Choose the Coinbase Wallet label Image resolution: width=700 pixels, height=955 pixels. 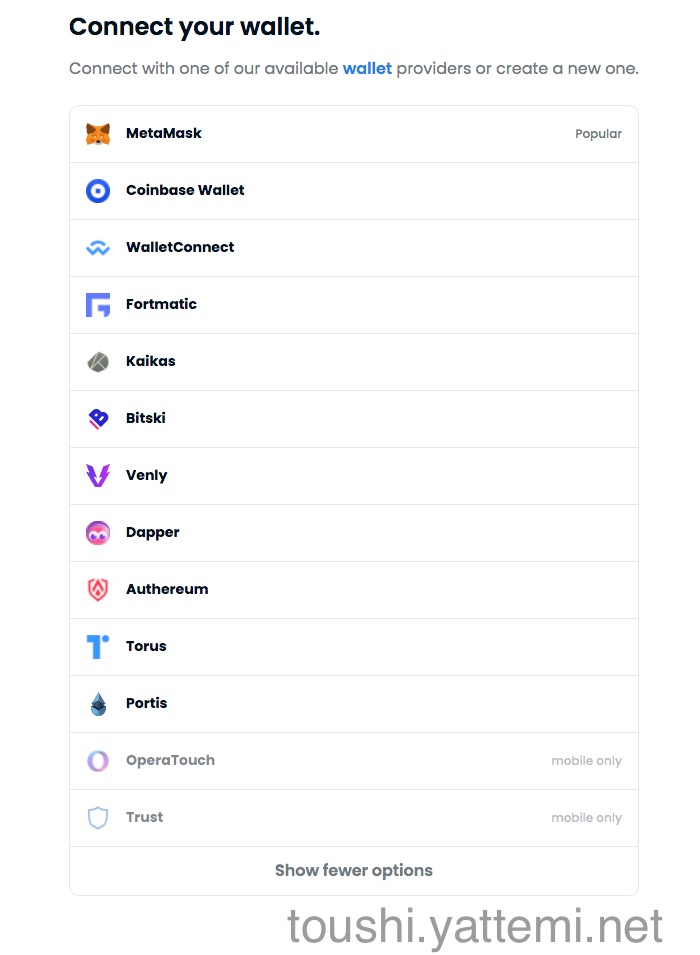coord(185,190)
